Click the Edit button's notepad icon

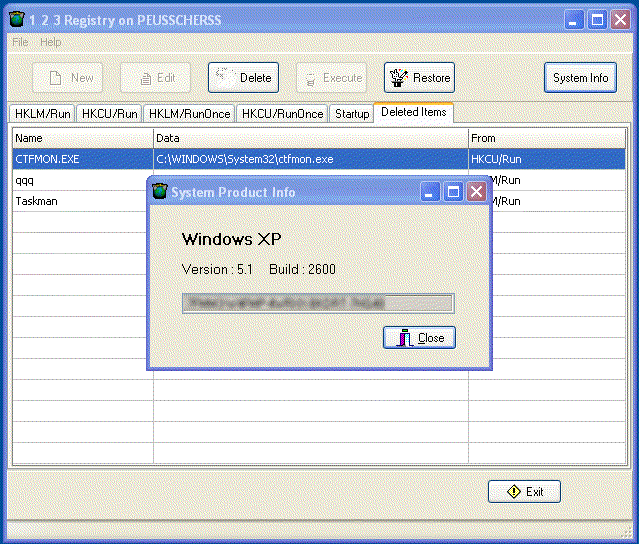[x=145, y=78]
